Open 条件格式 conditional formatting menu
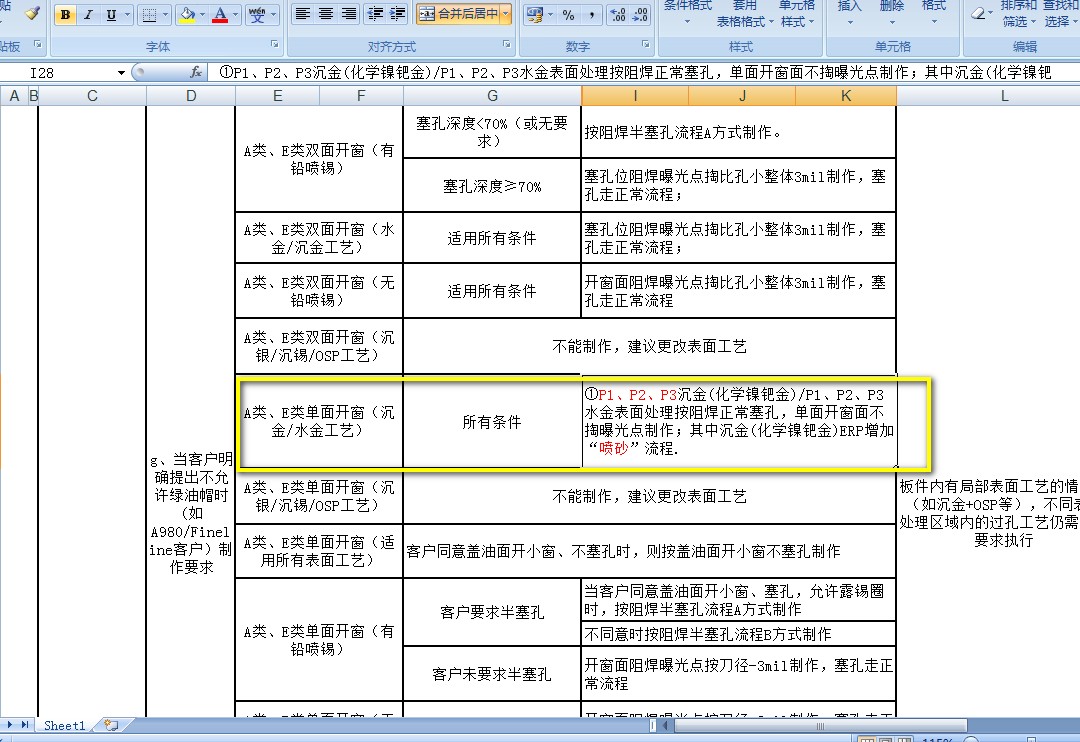1080x742 pixels. point(687,14)
